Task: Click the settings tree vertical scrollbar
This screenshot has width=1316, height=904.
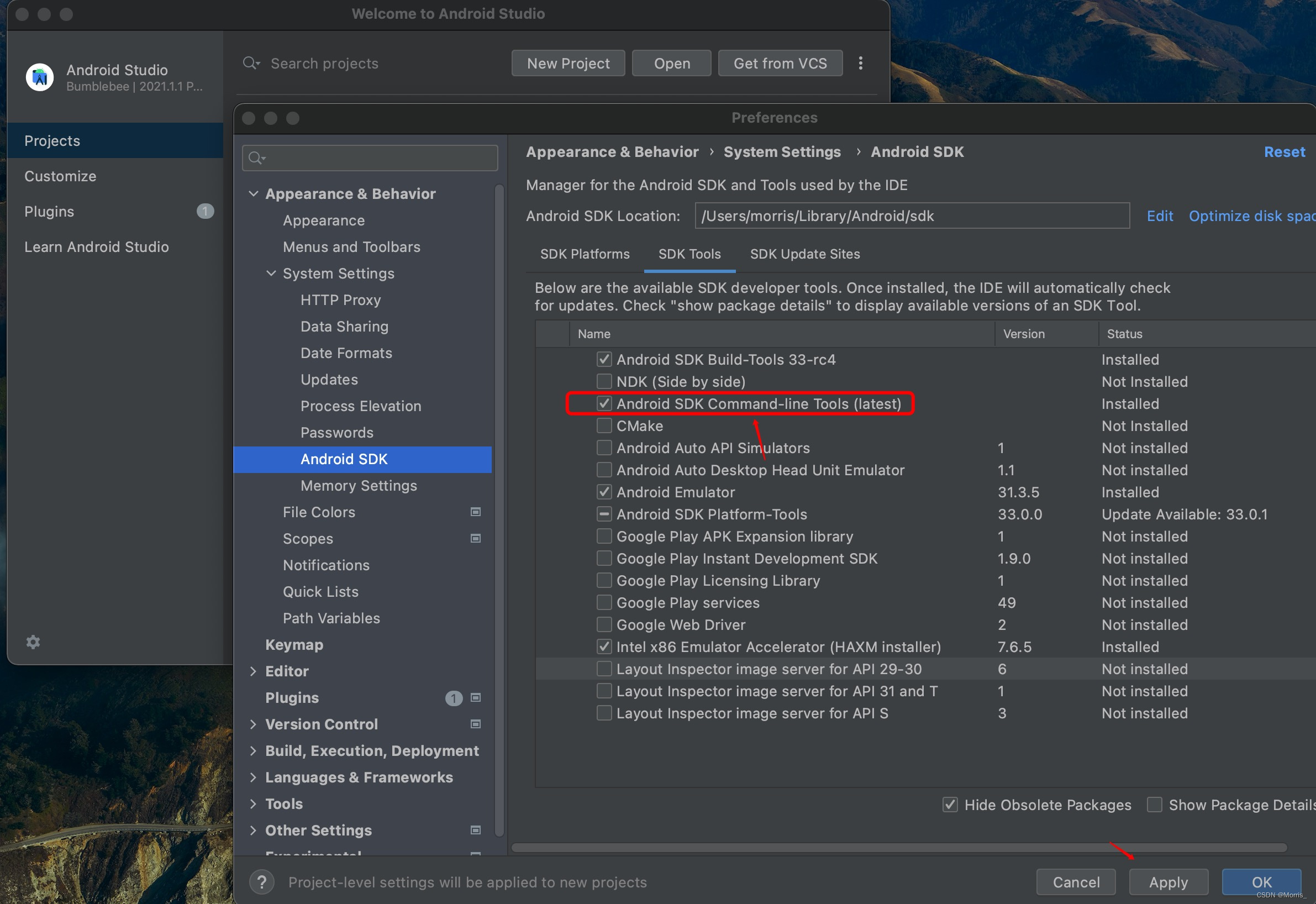Action: coord(499,511)
